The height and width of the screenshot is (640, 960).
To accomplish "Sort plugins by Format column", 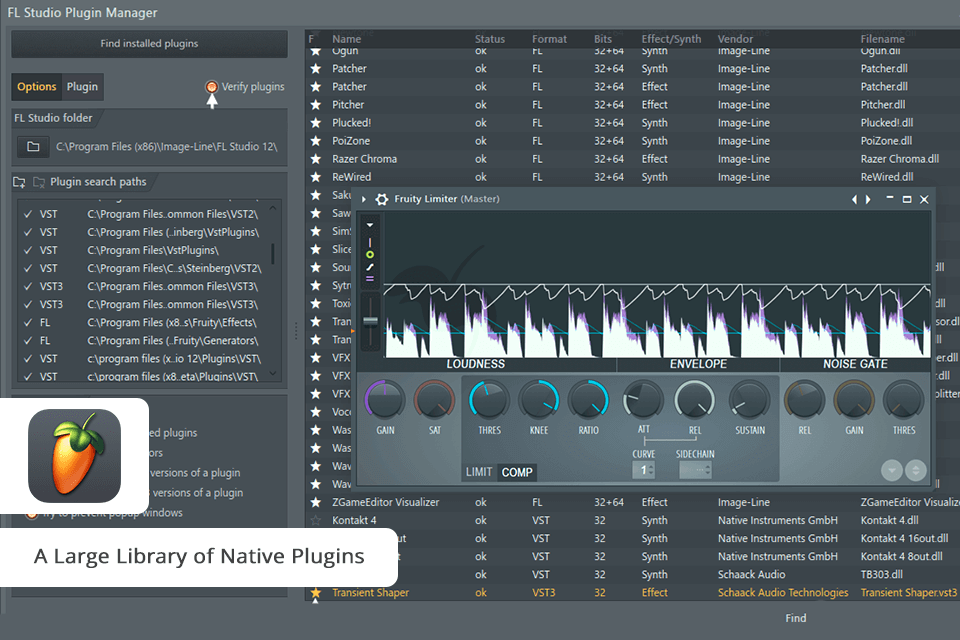I will [549, 39].
